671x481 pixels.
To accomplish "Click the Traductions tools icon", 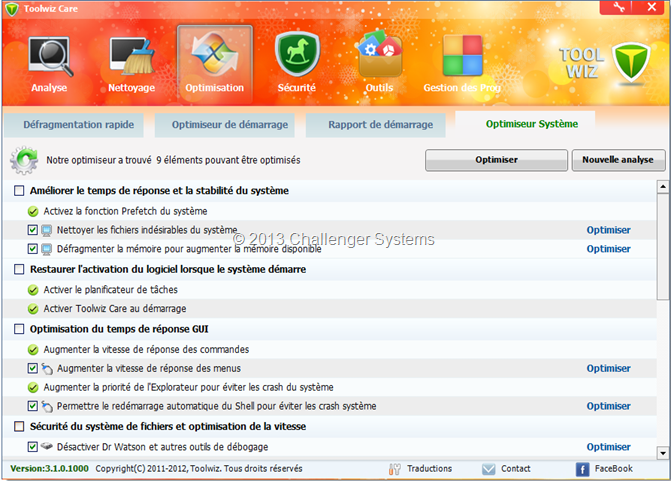I will pos(395,469).
